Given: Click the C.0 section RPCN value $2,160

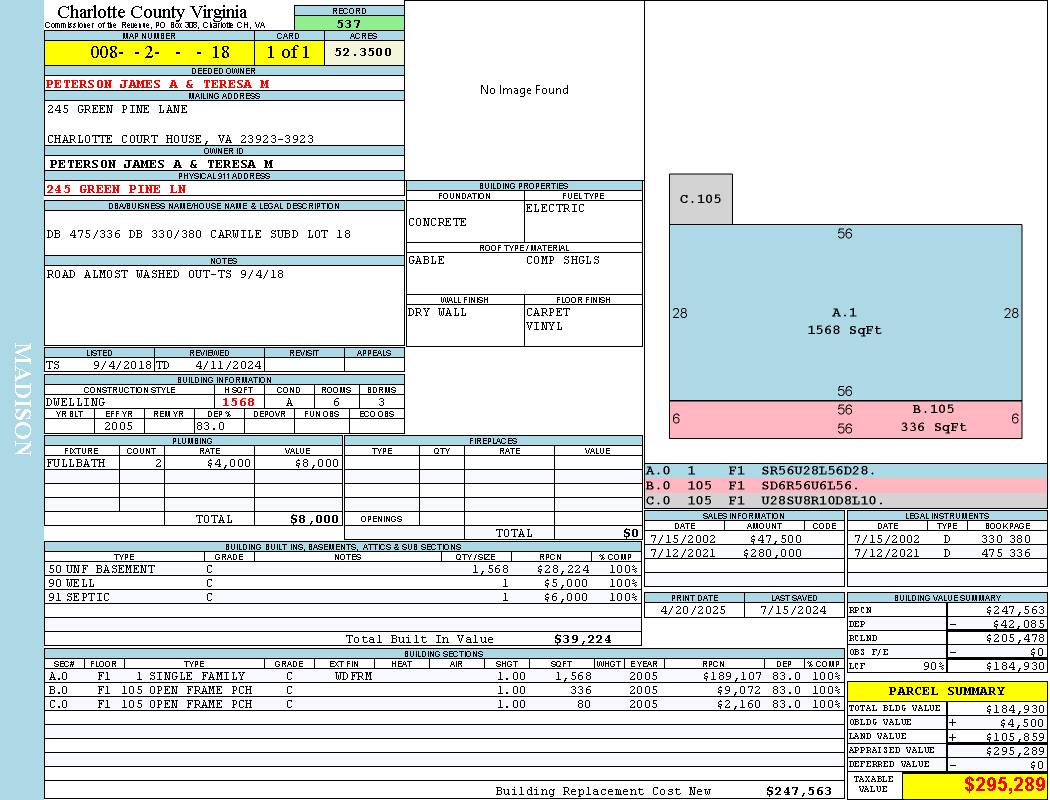Looking at the screenshot, I should (738, 704).
